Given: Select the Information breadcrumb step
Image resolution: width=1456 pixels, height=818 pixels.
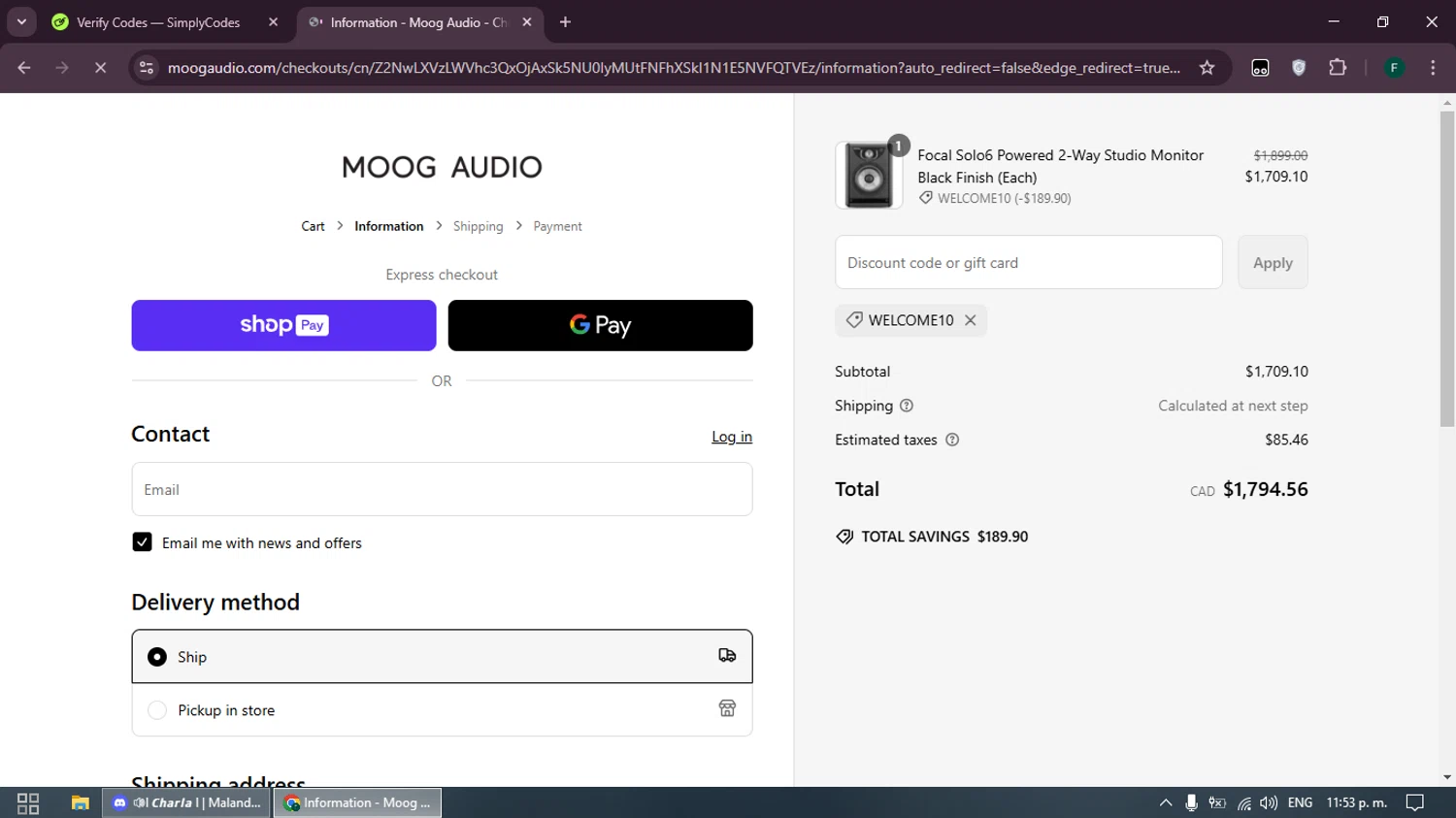Looking at the screenshot, I should pyautogui.click(x=388, y=226).
